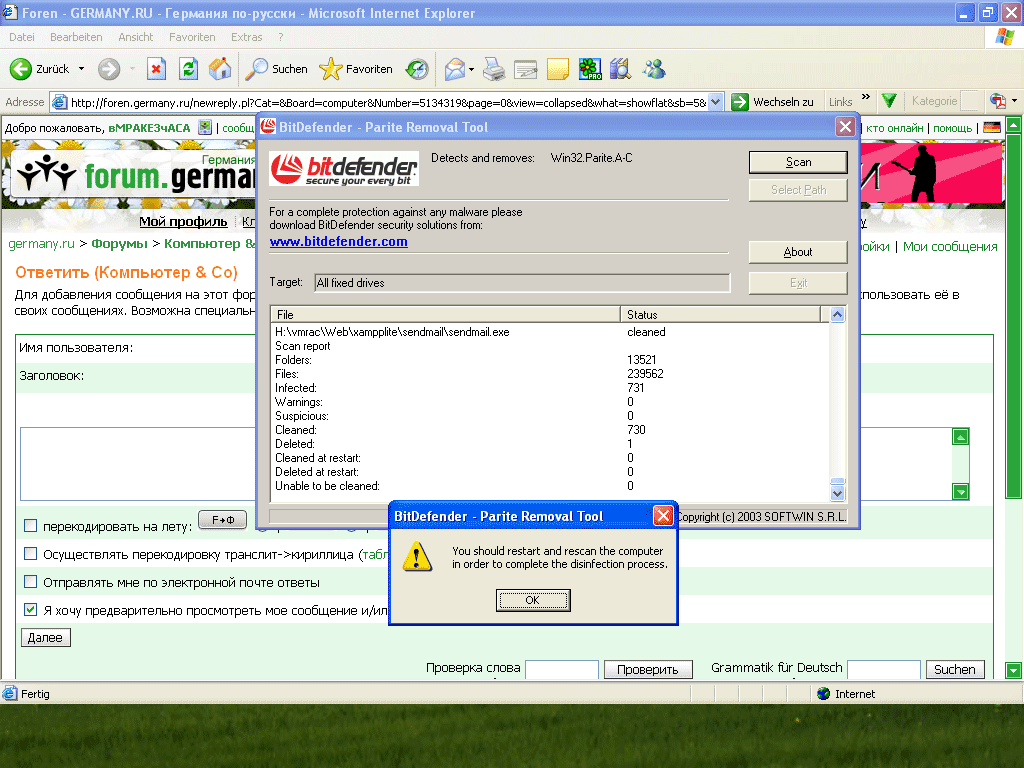
Task: Click the BitDefender logo image in dialog
Action: [x=344, y=169]
